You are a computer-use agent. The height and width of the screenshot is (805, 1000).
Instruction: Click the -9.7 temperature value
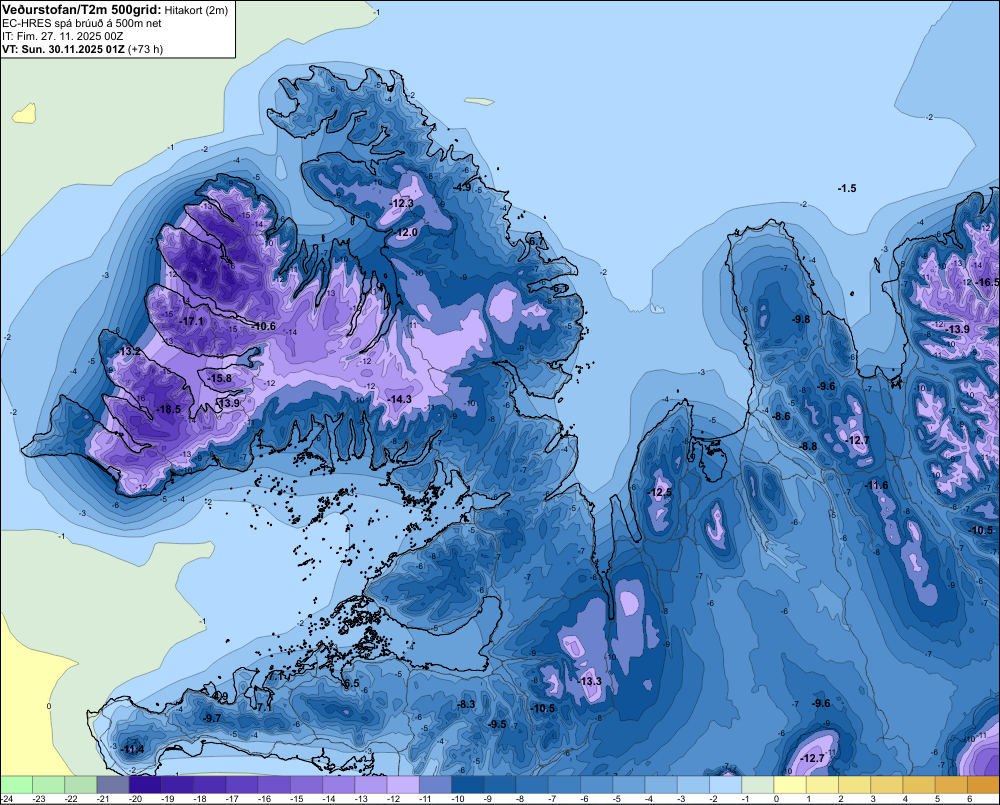[x=211, y=718]
